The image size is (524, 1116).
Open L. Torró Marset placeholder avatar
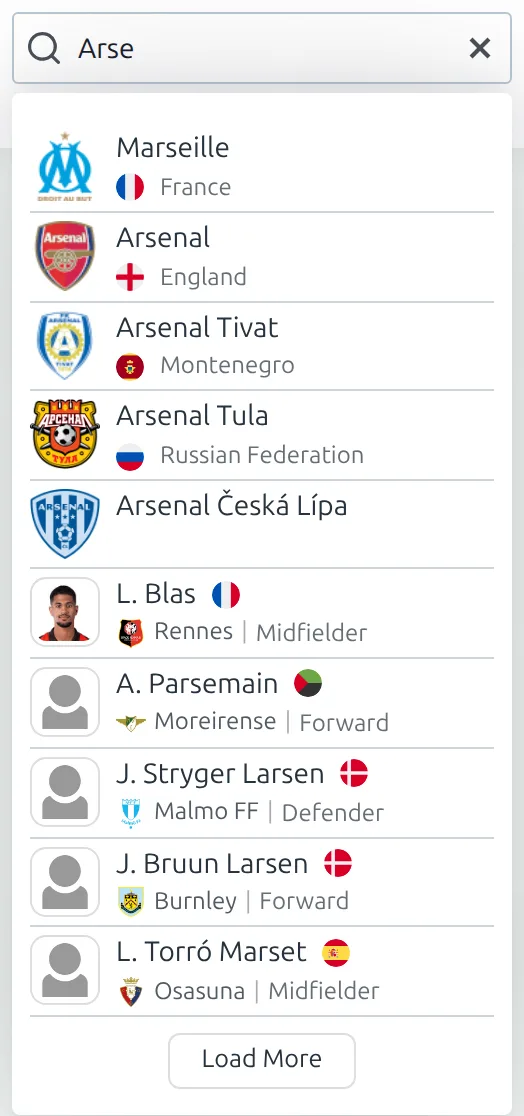[65, 969]
